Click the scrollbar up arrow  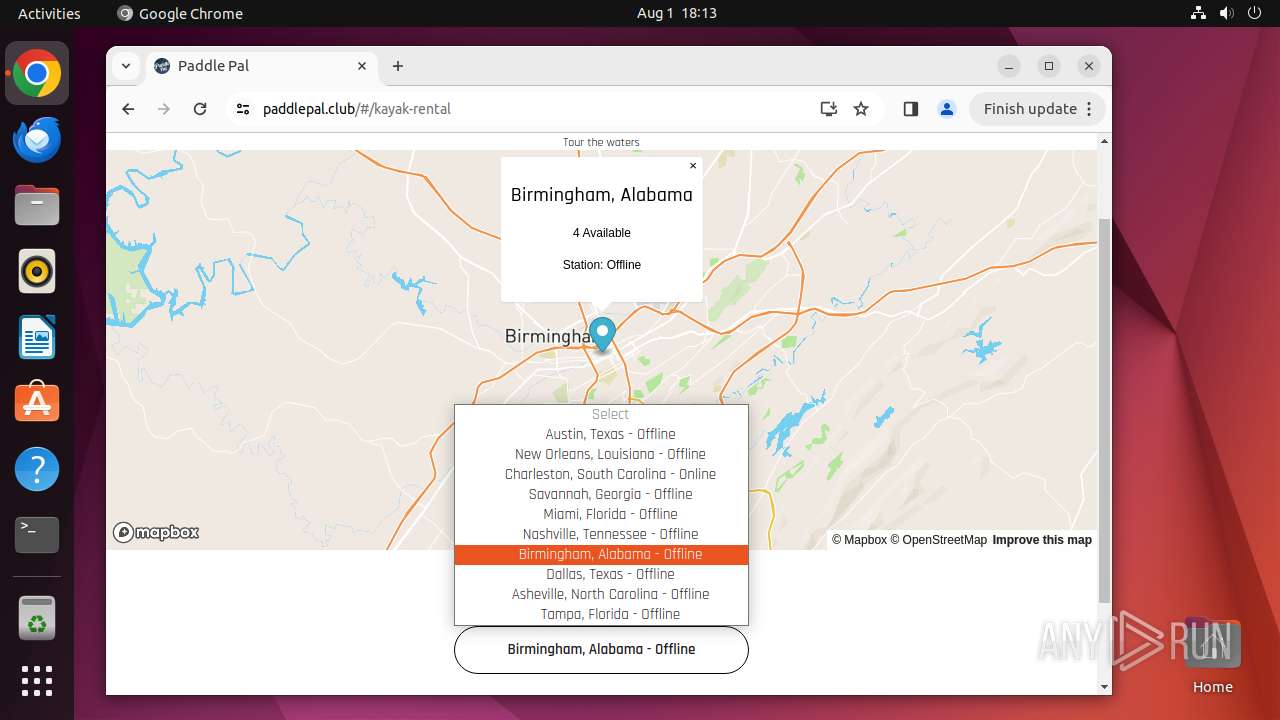click(x=1104, y=141)
